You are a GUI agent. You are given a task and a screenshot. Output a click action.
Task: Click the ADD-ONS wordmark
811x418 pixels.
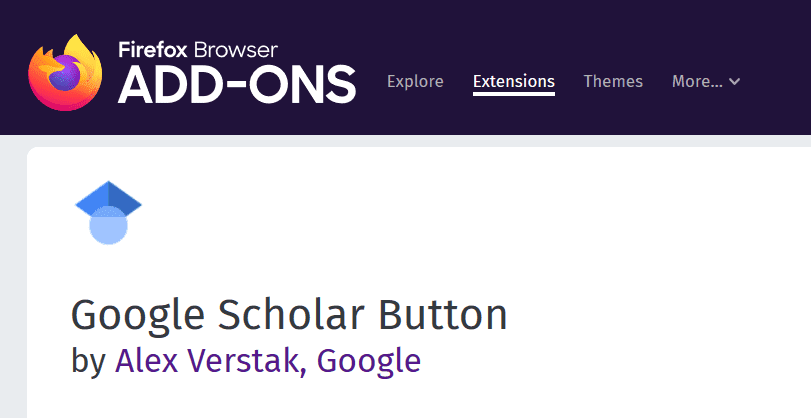tap(237, 85)
